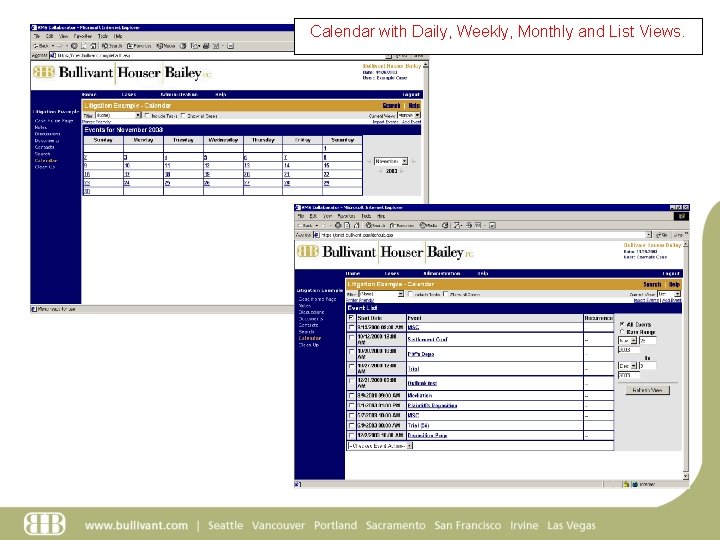Open Plaintiff's Deposition event link
Image resolution: width=720 pixels, height=540 pixels.
433,405
